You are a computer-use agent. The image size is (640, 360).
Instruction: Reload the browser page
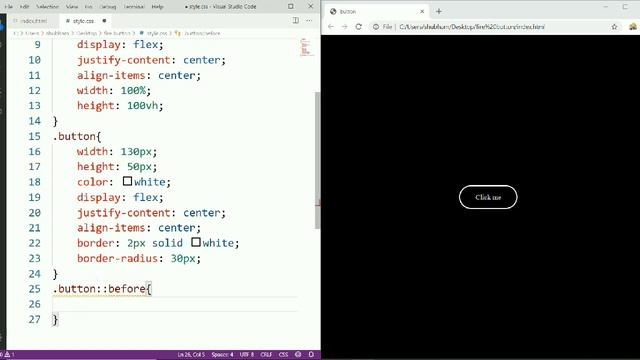coord(359,27)
